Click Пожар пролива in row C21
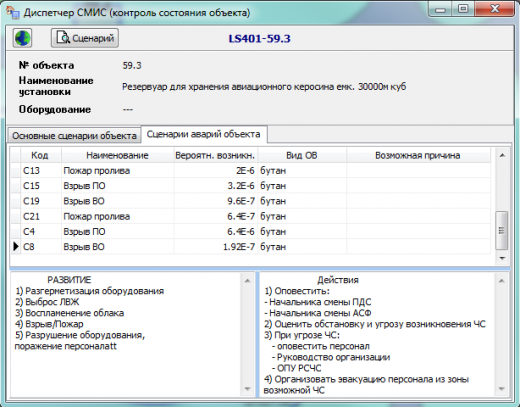 (97, 216)
